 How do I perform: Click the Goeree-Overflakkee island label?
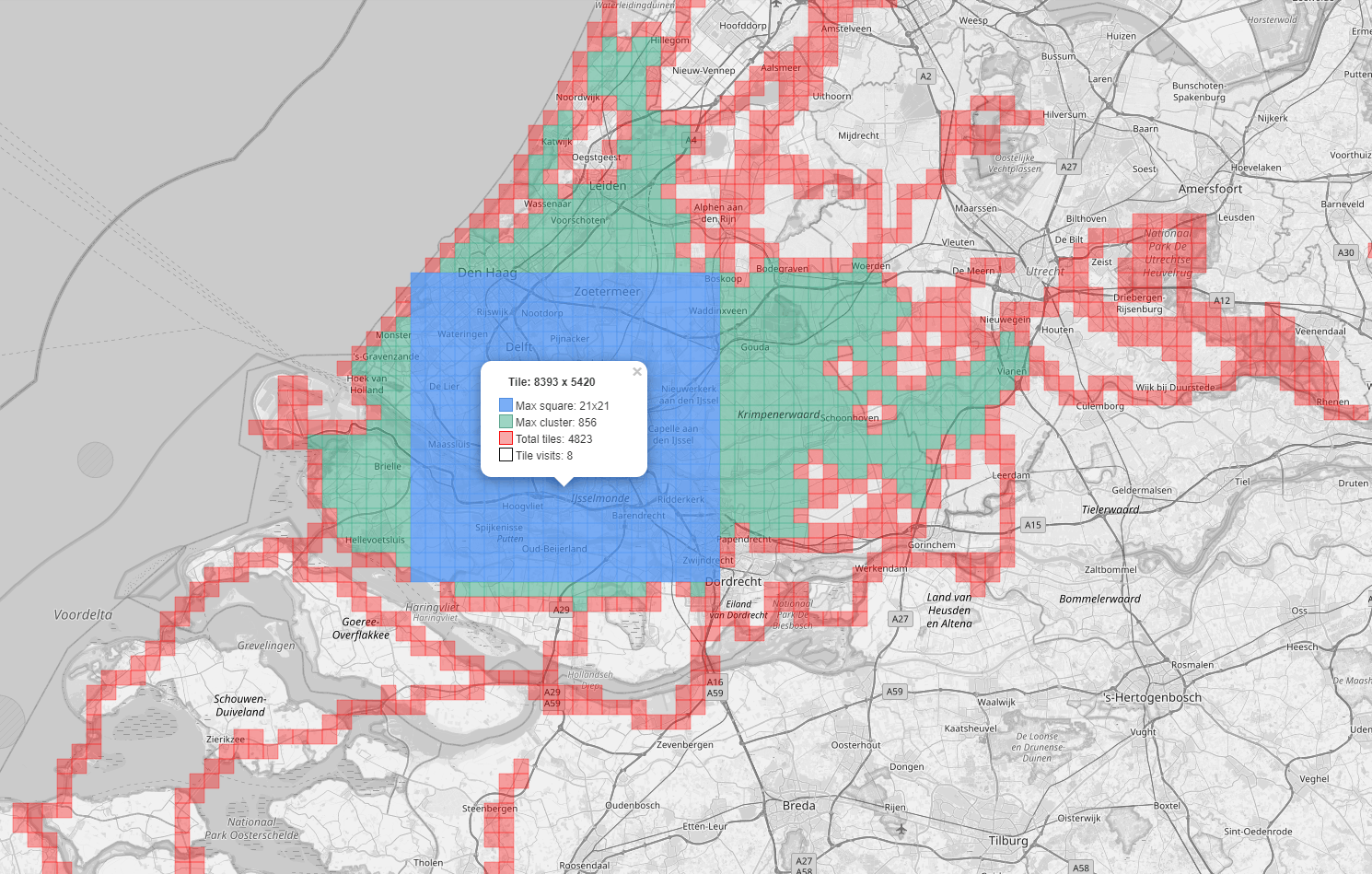pyautogui.click(x=361, y=628)
